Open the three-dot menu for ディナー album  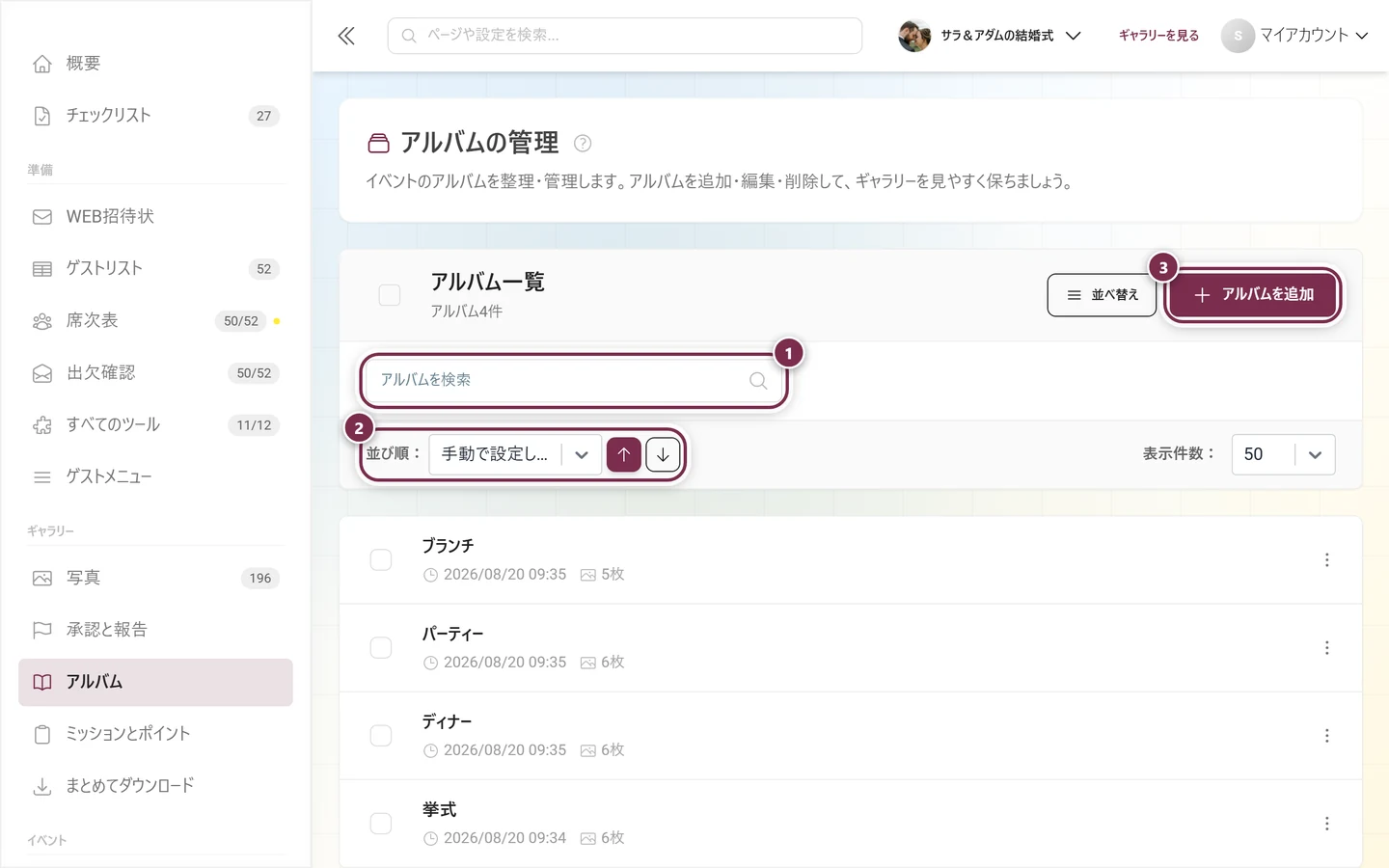[x=1327, y=736]
